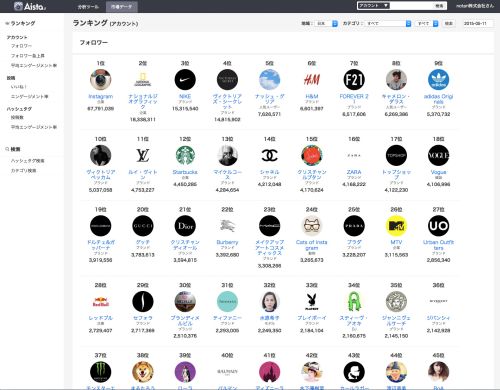Image resolution: width=500 pixels, height=390 pixels.
Task: Open the Instagram account profile picture
Action: [x=100, y=80]
